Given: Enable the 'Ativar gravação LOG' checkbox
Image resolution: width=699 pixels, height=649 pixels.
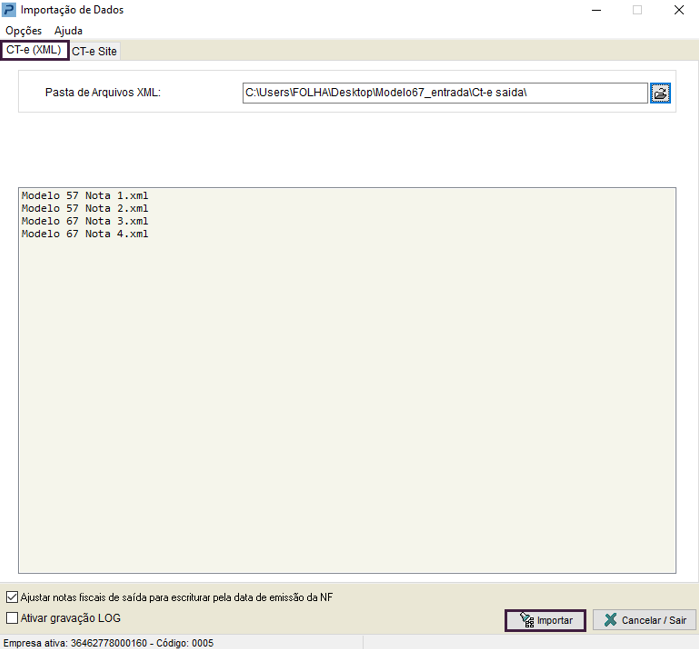Looking at the screenshot, I should click(x=12, y=618).
